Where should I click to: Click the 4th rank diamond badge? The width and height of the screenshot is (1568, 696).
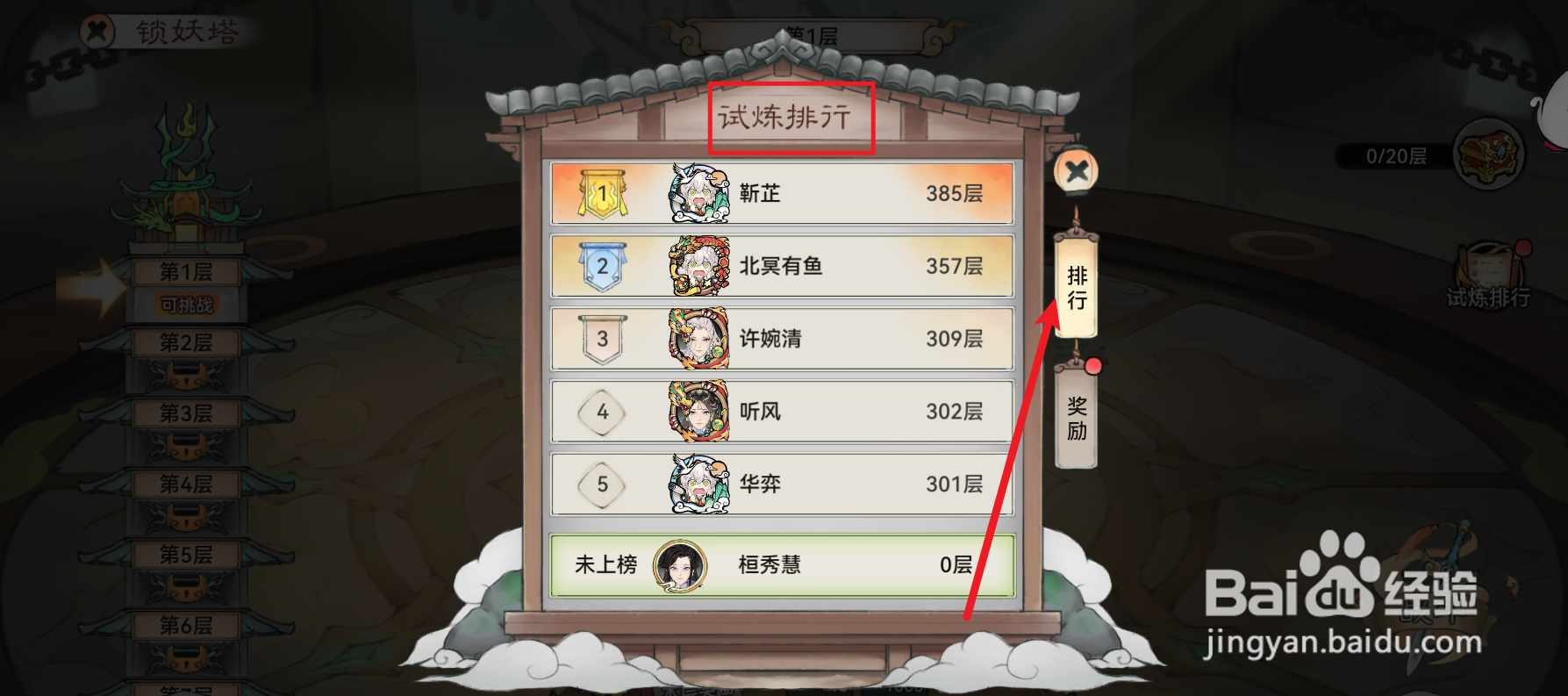(x=602, y=412)
